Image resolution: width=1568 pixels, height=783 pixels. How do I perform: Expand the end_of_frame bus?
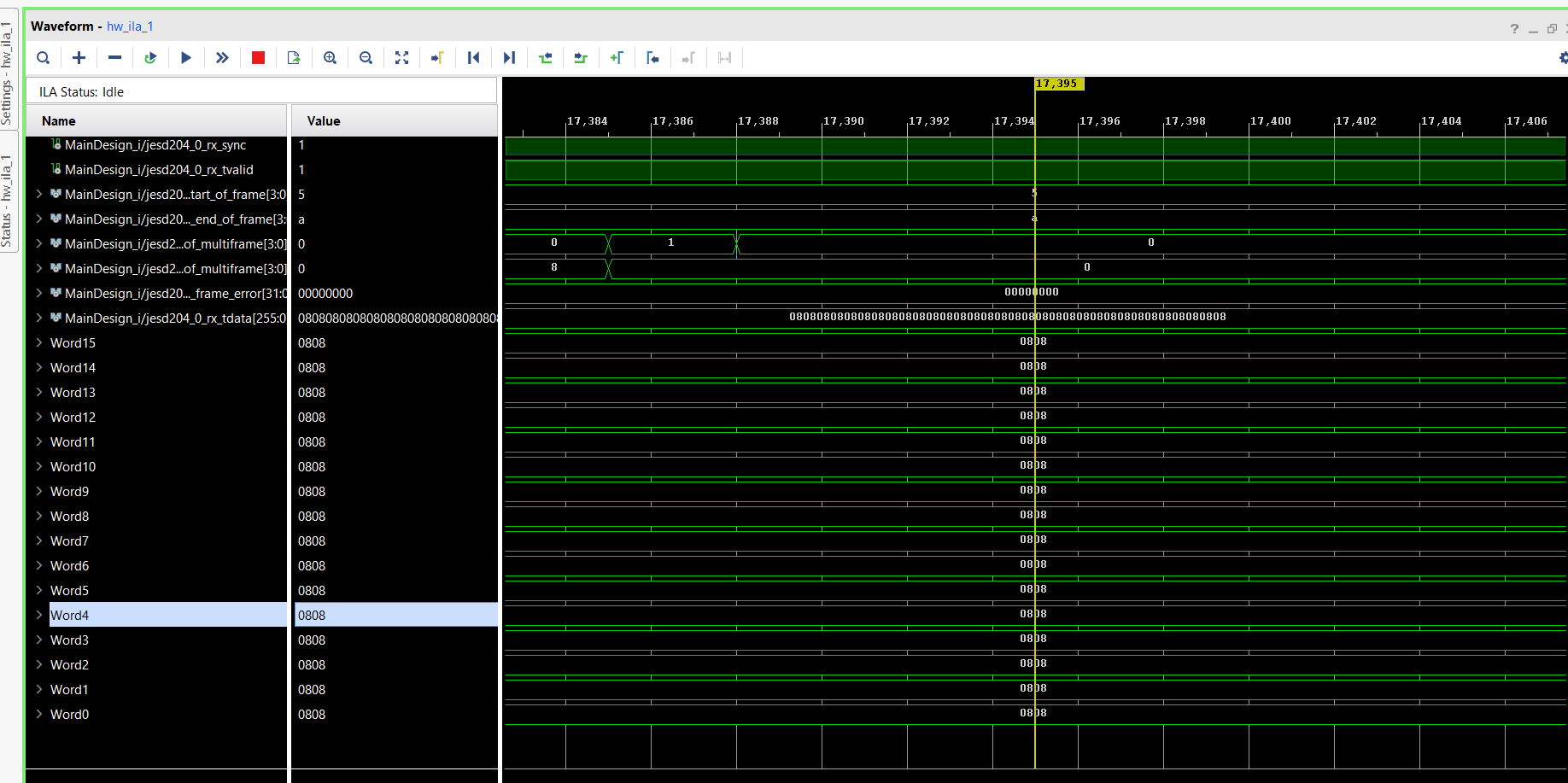(x=39, y=219)
